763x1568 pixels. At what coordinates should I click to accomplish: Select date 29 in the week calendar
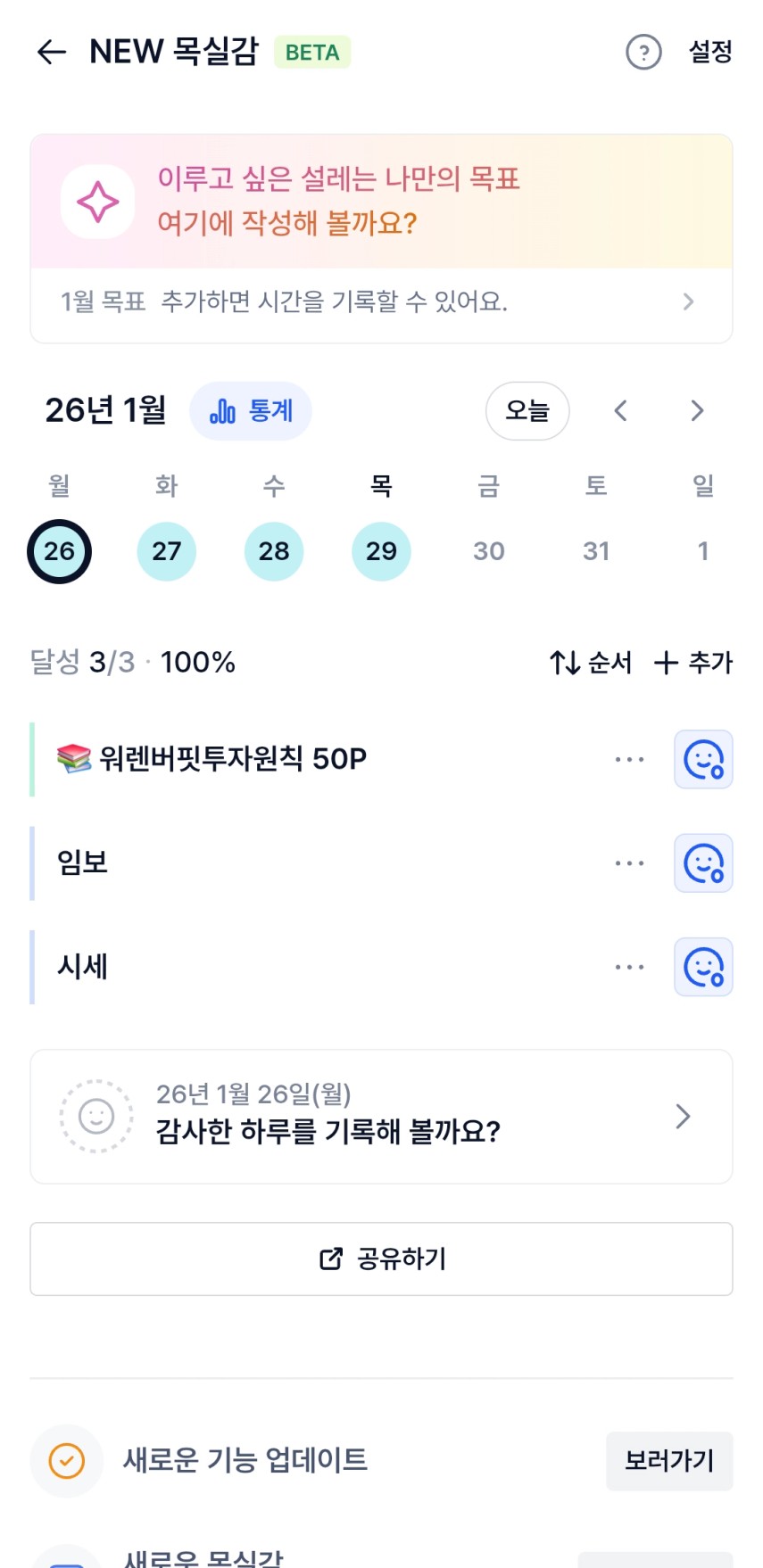pyautogui.click(x=381, y=551)
